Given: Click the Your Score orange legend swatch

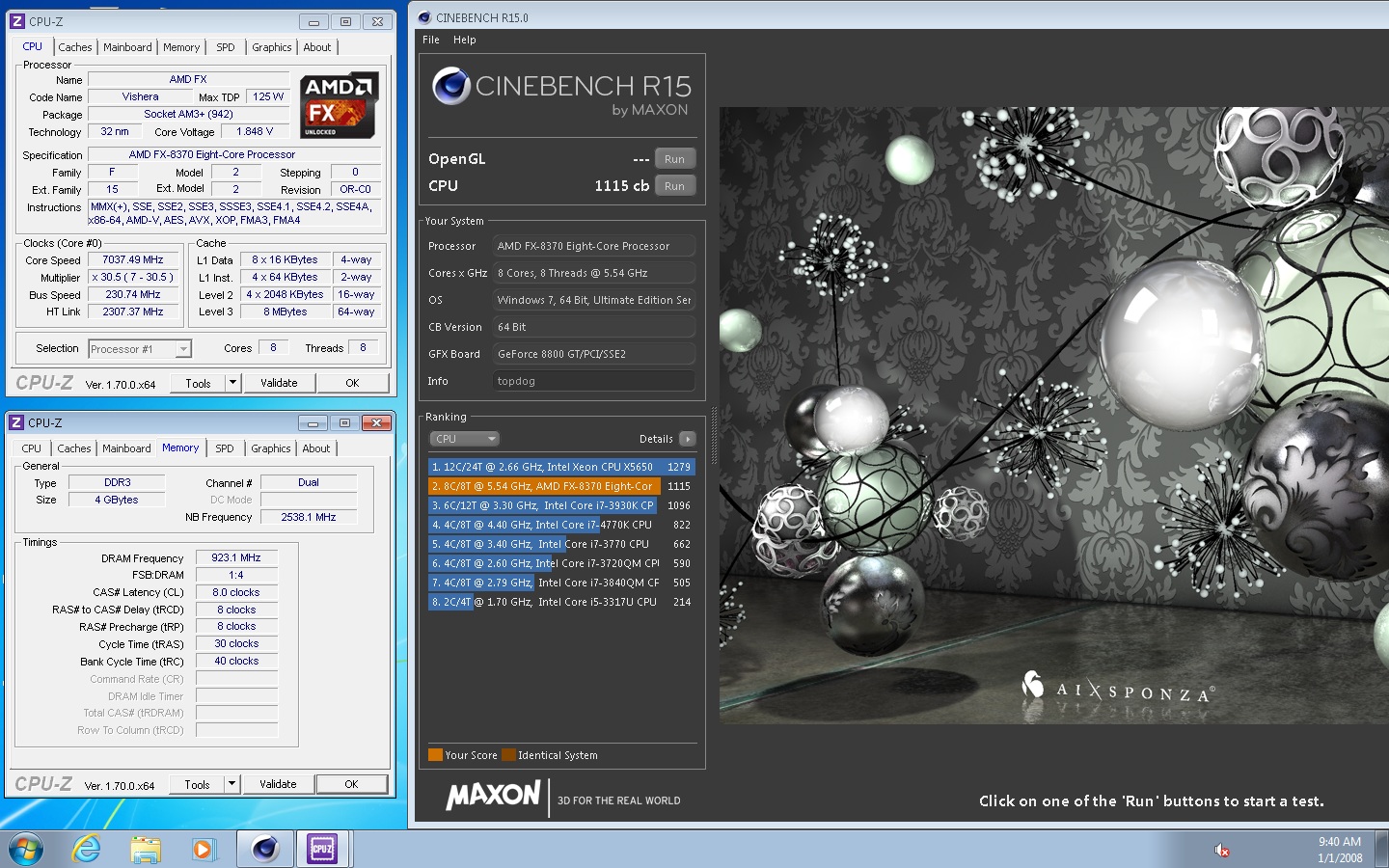Looking at the screenshot, I should 435,755.
